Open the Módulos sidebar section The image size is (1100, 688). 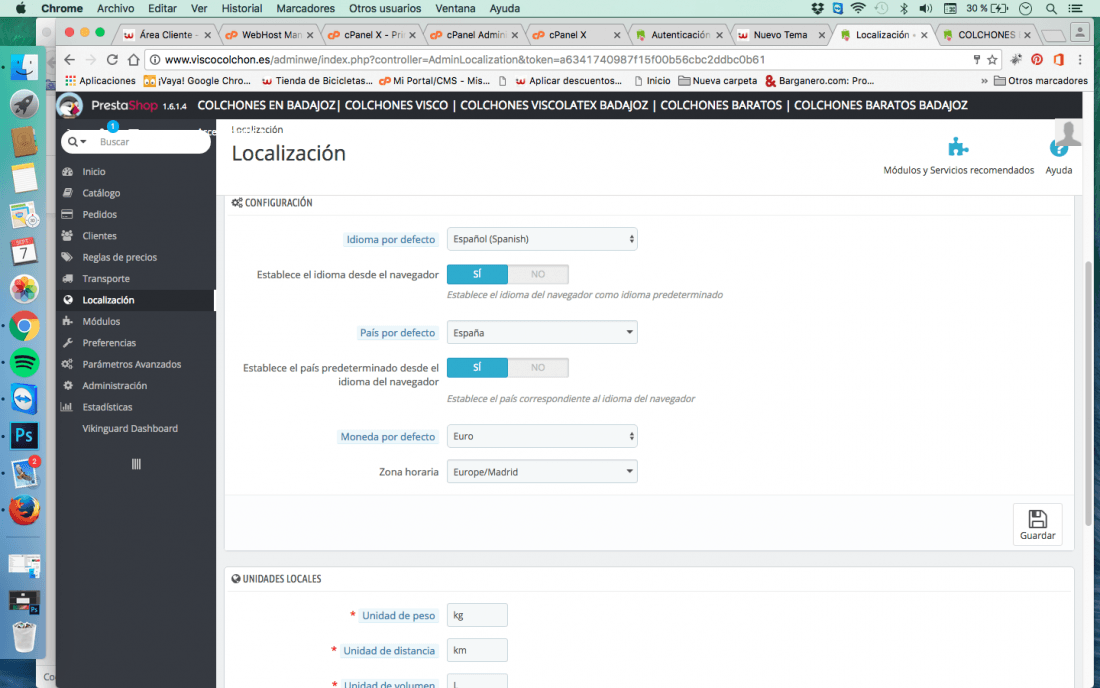(101, 321)
